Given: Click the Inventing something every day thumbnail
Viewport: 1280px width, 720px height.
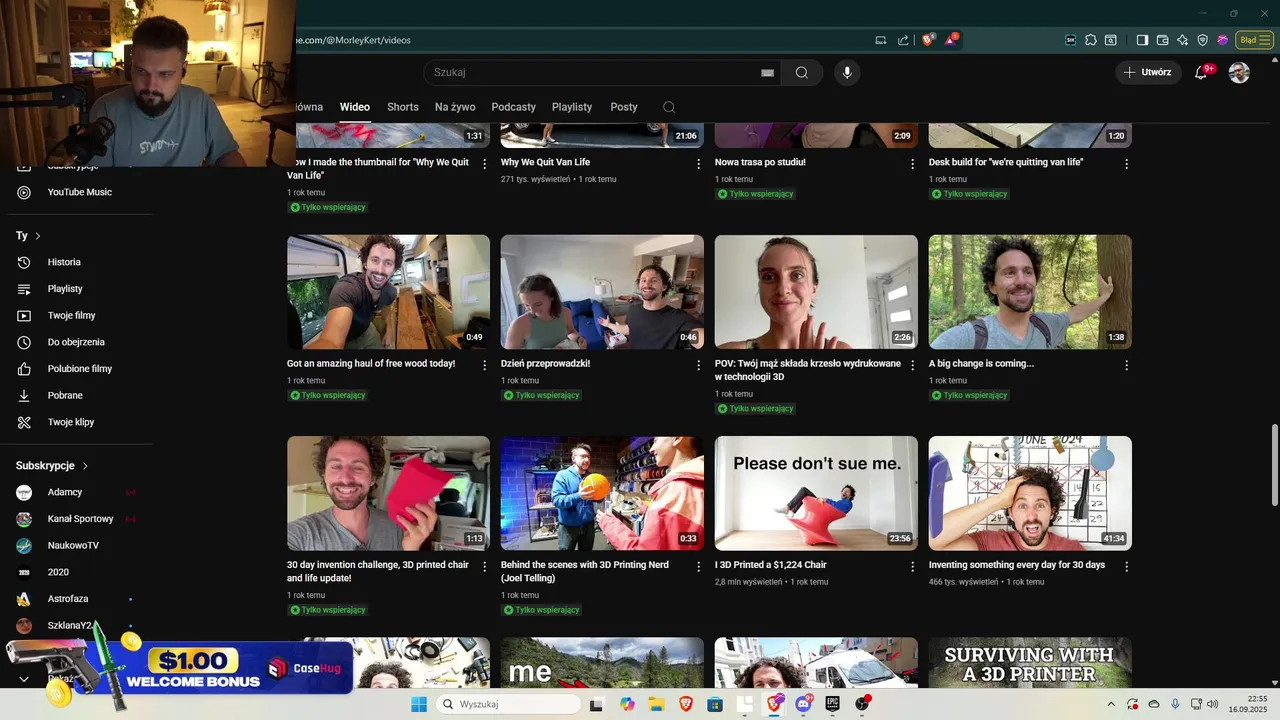Looking at the screenshot, I should coord(1030,493).
